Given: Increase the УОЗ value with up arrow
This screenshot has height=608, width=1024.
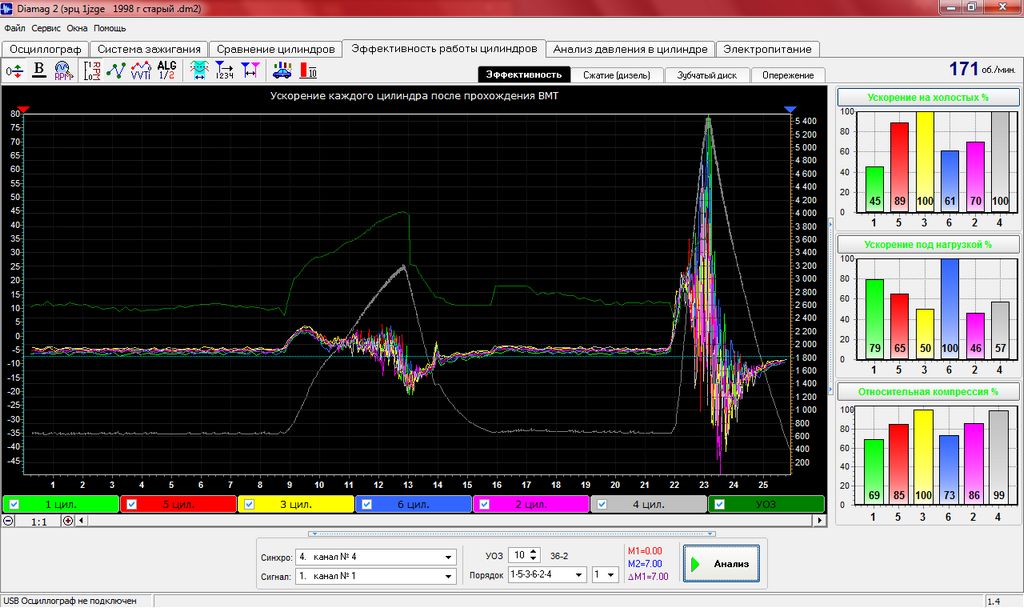Looking at the screenshot, I should click(534, 552).
